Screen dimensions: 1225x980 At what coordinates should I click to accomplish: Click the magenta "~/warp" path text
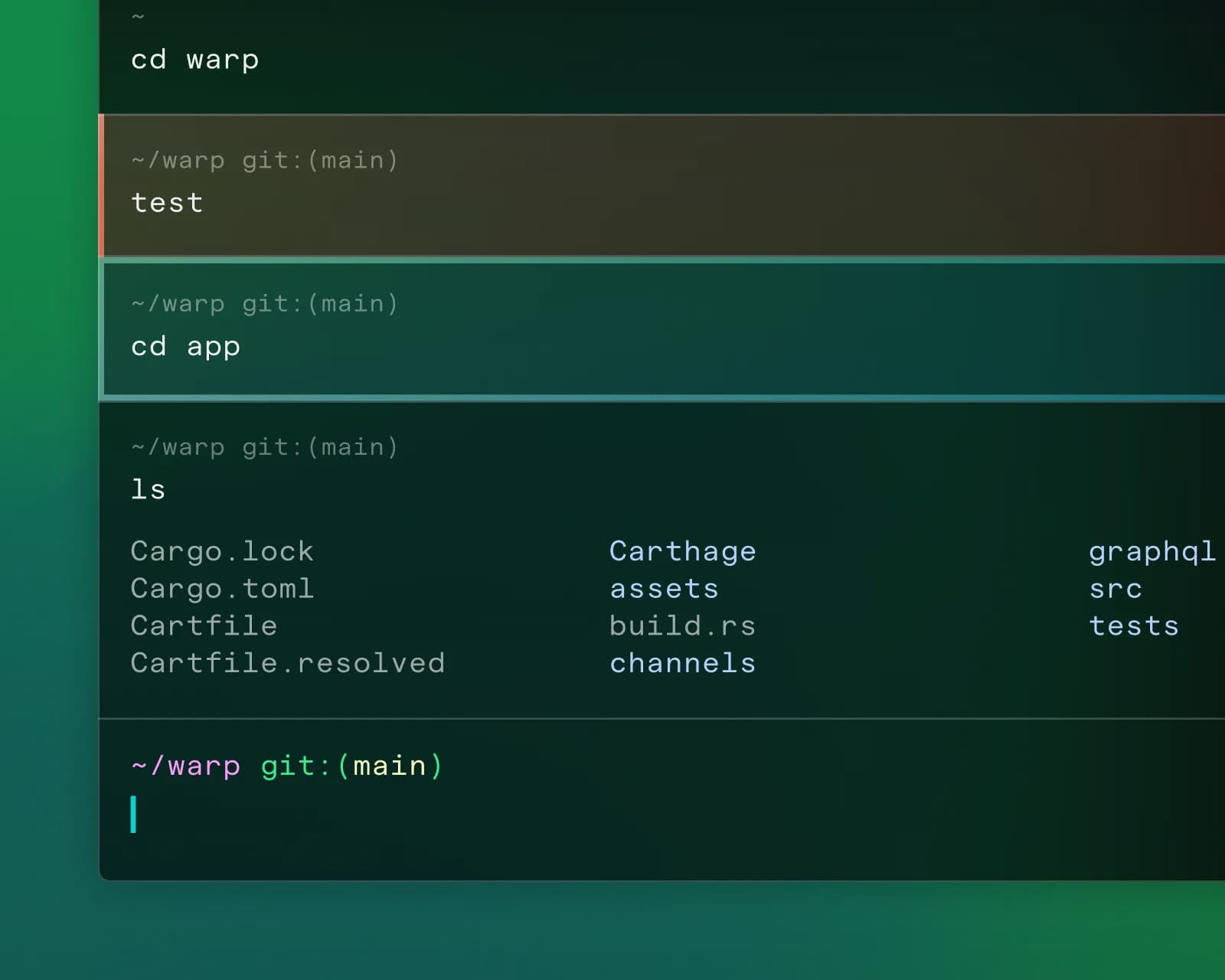click(185, 765)
